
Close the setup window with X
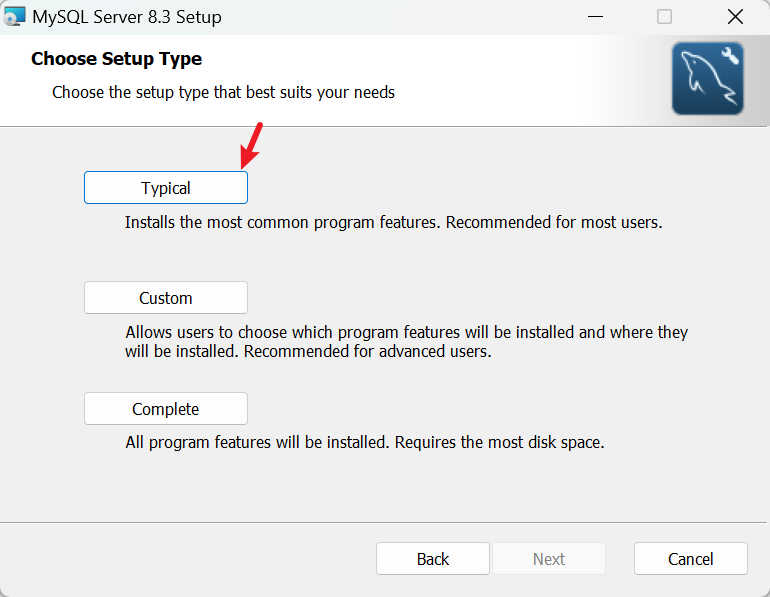click(x=735, y=17)
